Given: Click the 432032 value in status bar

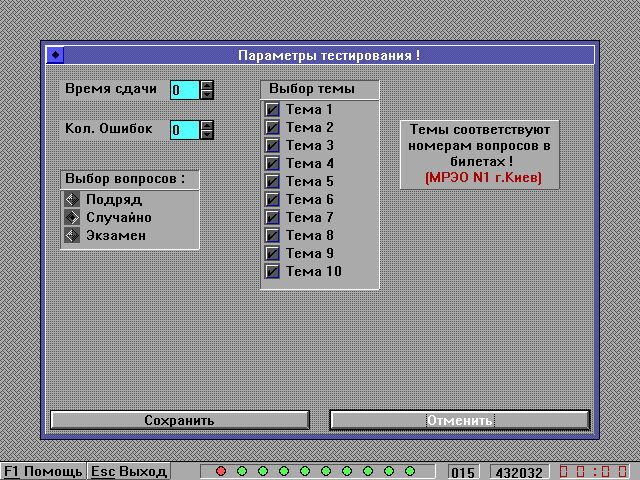Looking at the screenshot, I should click(519, 472).
